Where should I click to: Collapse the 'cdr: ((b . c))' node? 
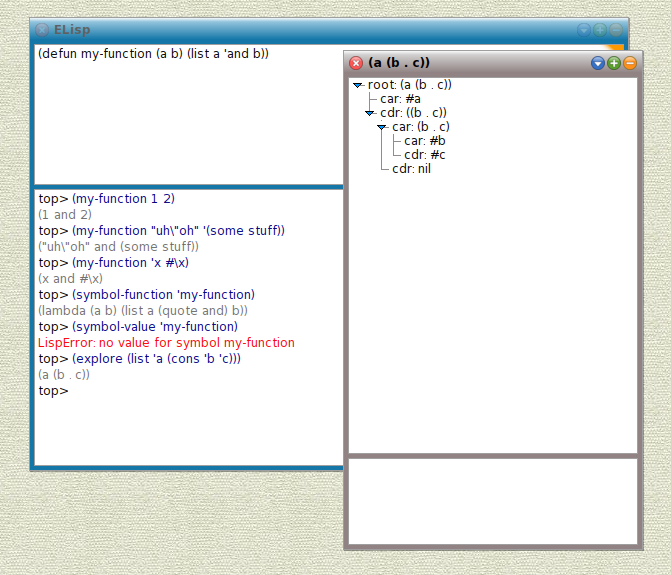[x=370, y=113]
